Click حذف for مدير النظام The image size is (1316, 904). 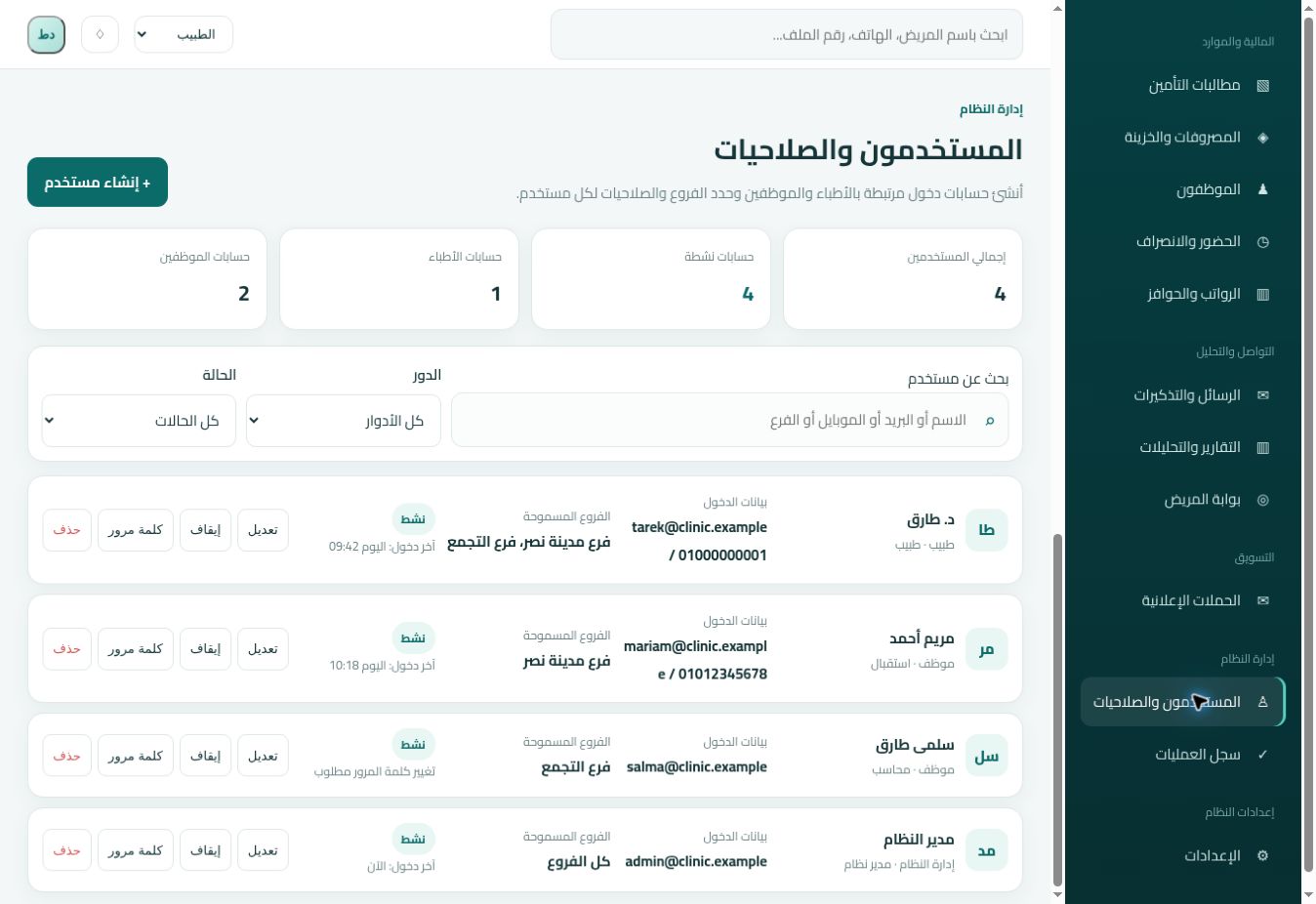[66, 851]
